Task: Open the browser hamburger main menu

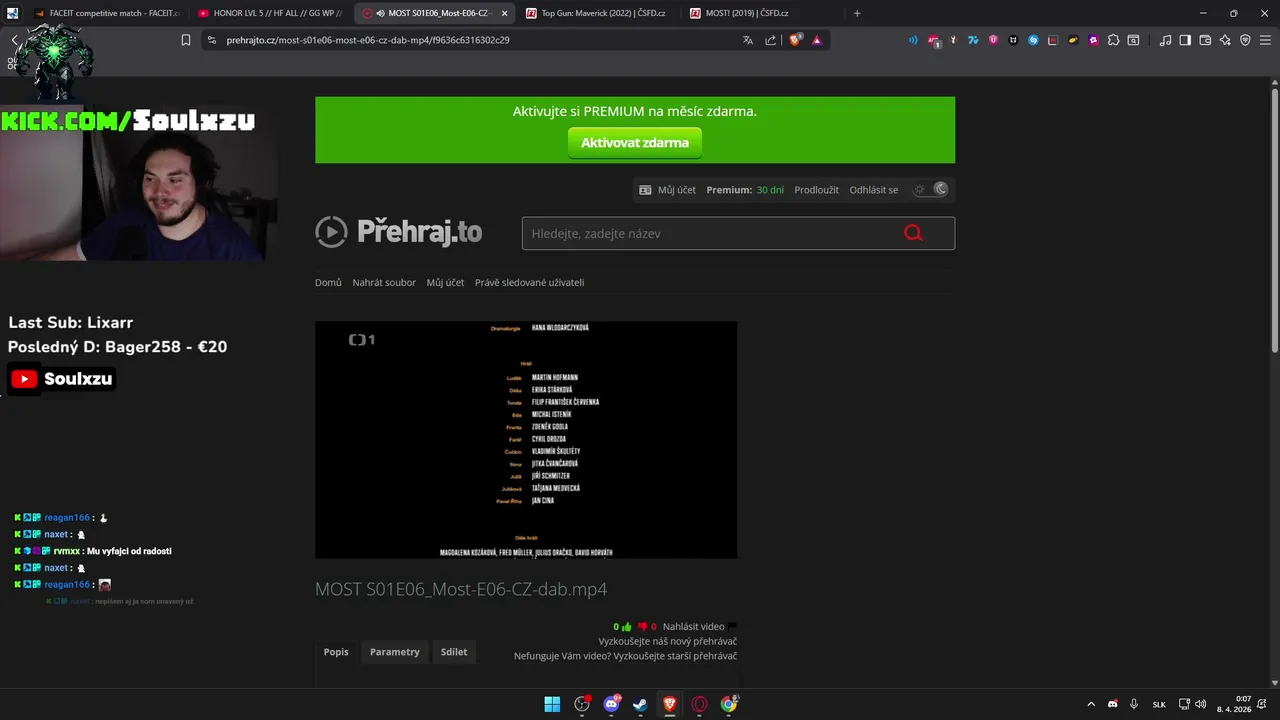Action: click(1265, 40)
